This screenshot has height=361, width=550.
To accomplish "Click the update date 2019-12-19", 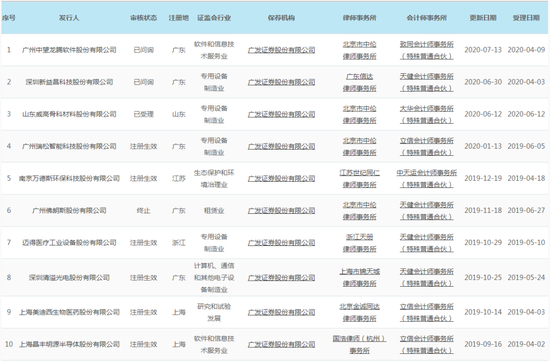I will [483, 179].
